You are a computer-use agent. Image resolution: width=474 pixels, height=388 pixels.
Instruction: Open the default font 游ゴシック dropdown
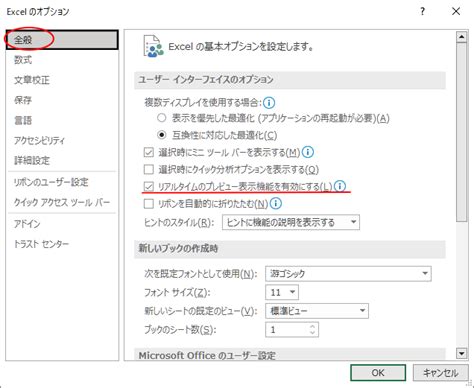point(348,274)
